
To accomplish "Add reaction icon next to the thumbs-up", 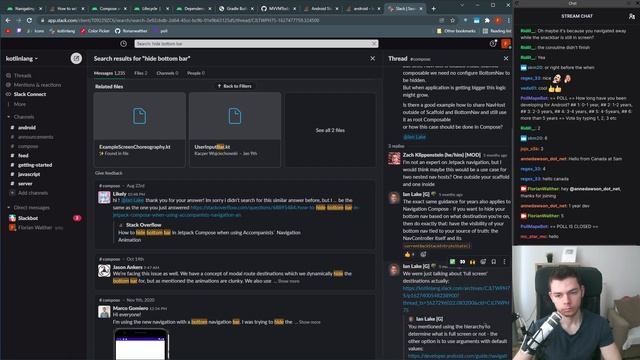I will point(423,254).
